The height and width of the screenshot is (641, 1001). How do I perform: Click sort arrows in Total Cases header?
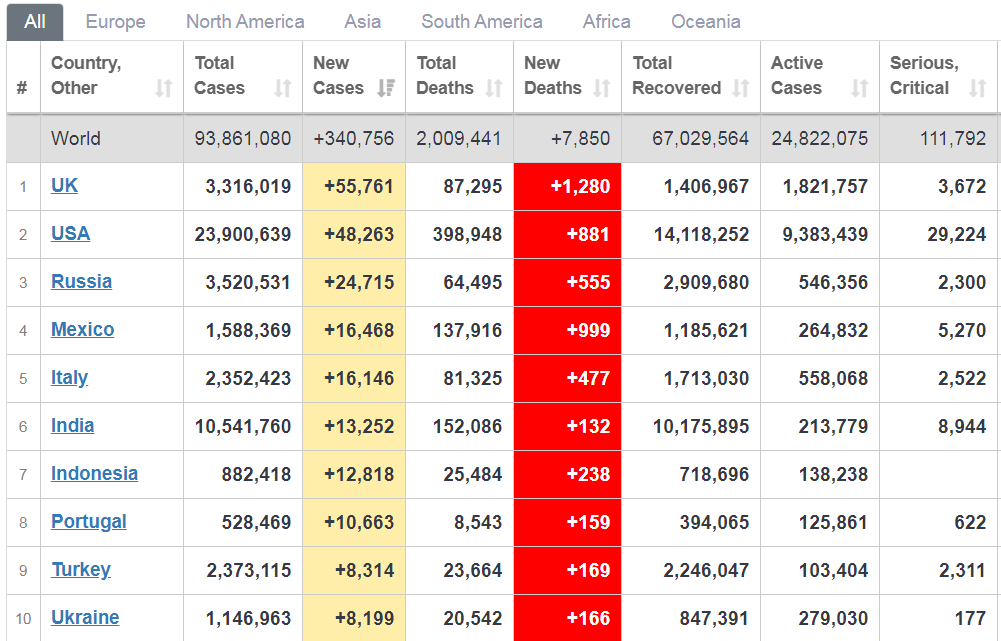pos(283,89)
